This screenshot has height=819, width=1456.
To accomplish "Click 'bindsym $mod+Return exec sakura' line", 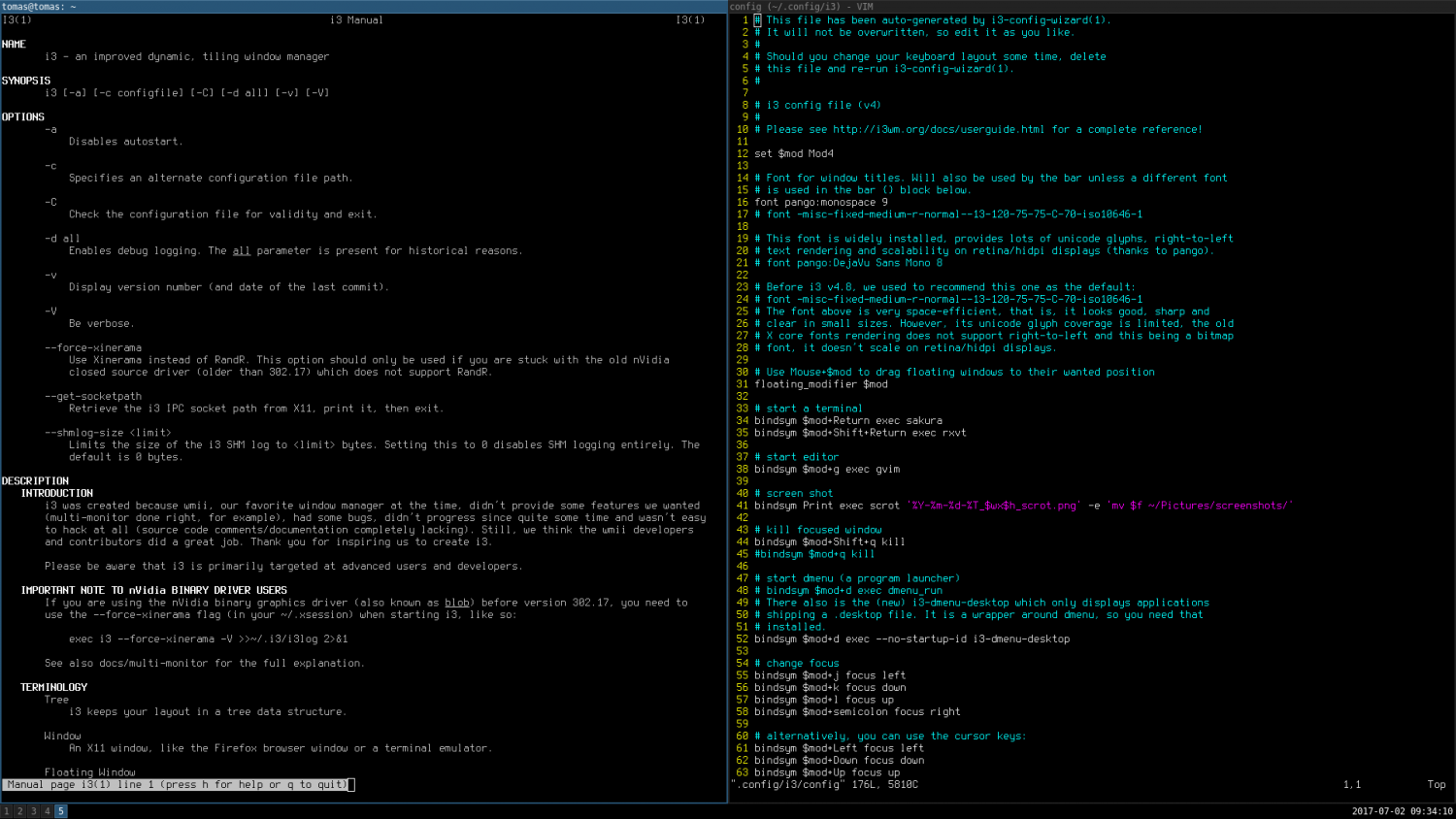I will [x=848, y=420].
